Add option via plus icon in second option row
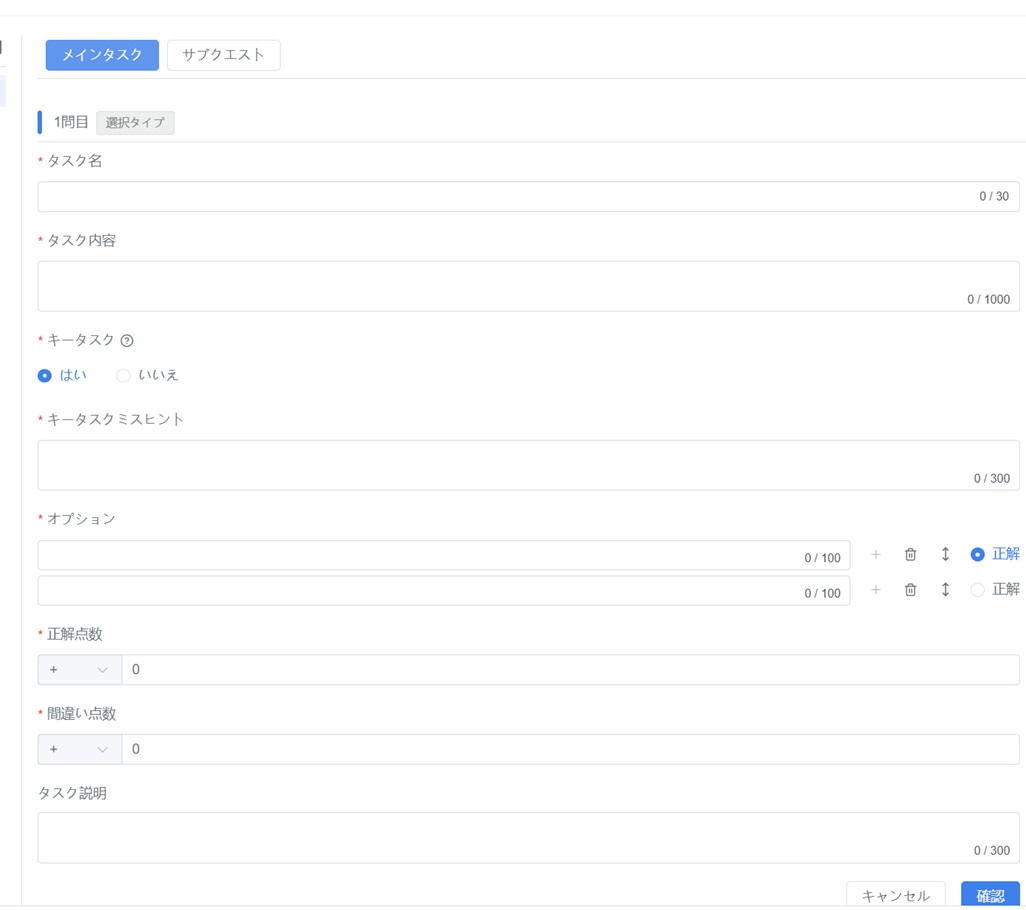The height and width of the screenshot is (910, 1026). (876, 590)
